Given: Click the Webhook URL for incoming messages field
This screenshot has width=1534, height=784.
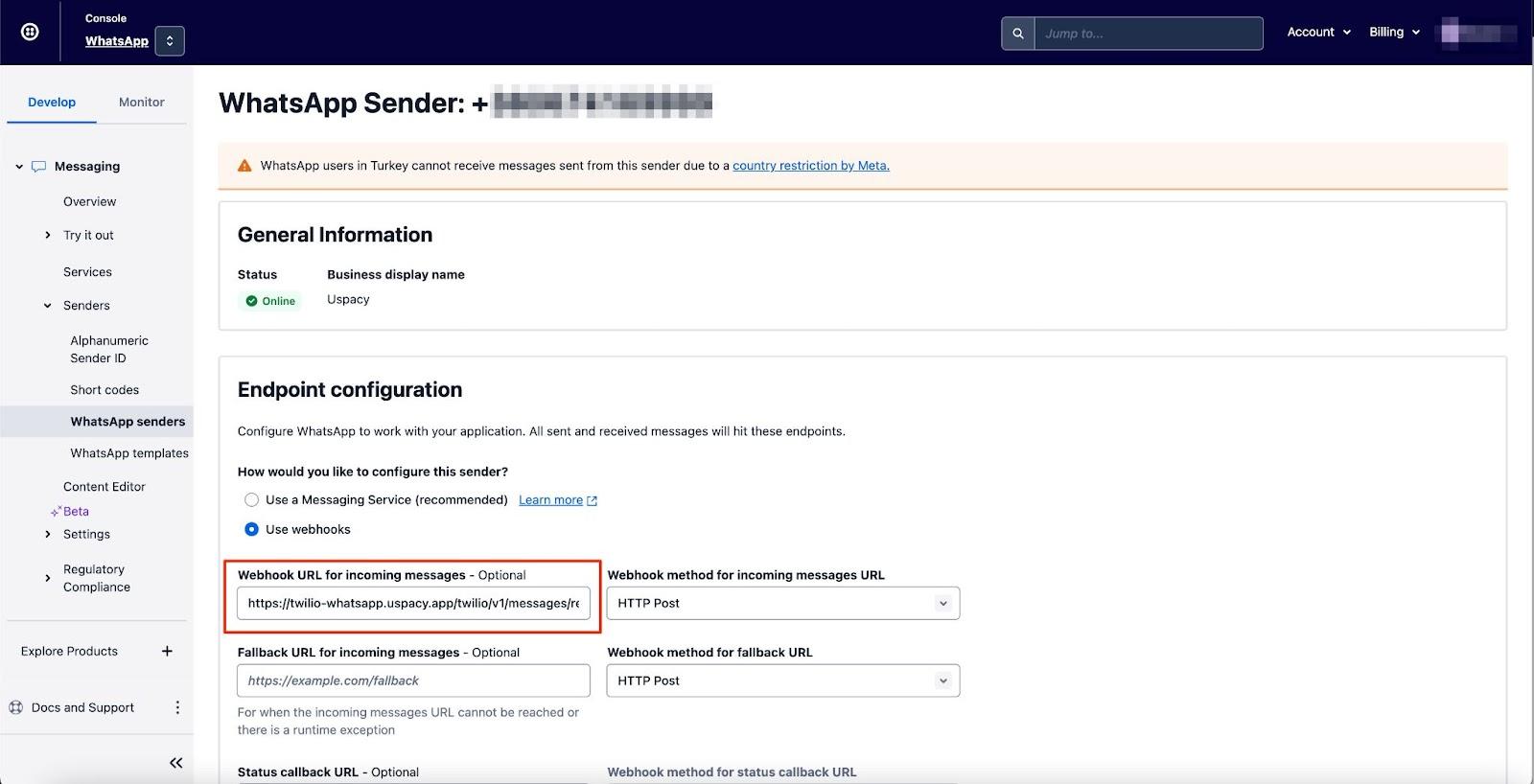Looking at the screenshot, I should (413, 603).
